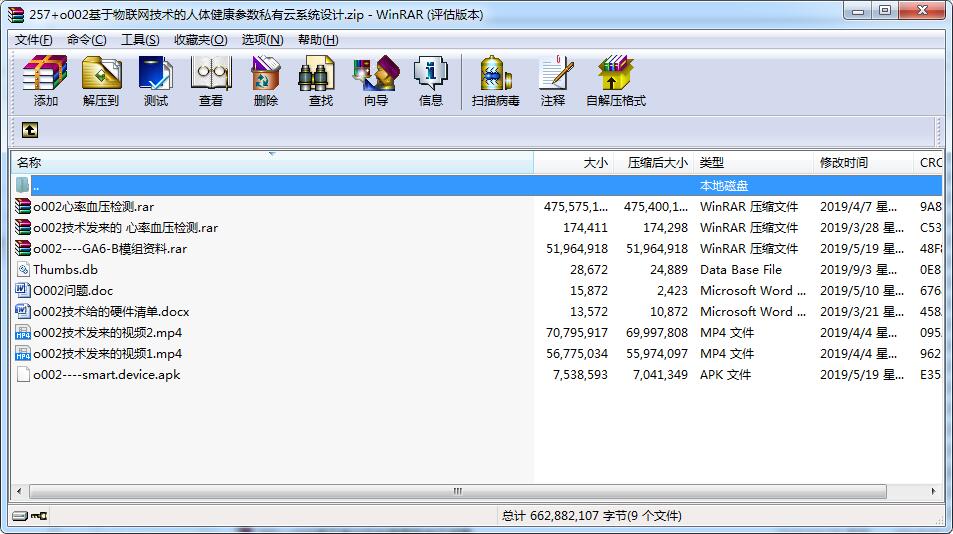Sort by 修改时间 column header
This screenshot has width=953, height=534.
863,163
